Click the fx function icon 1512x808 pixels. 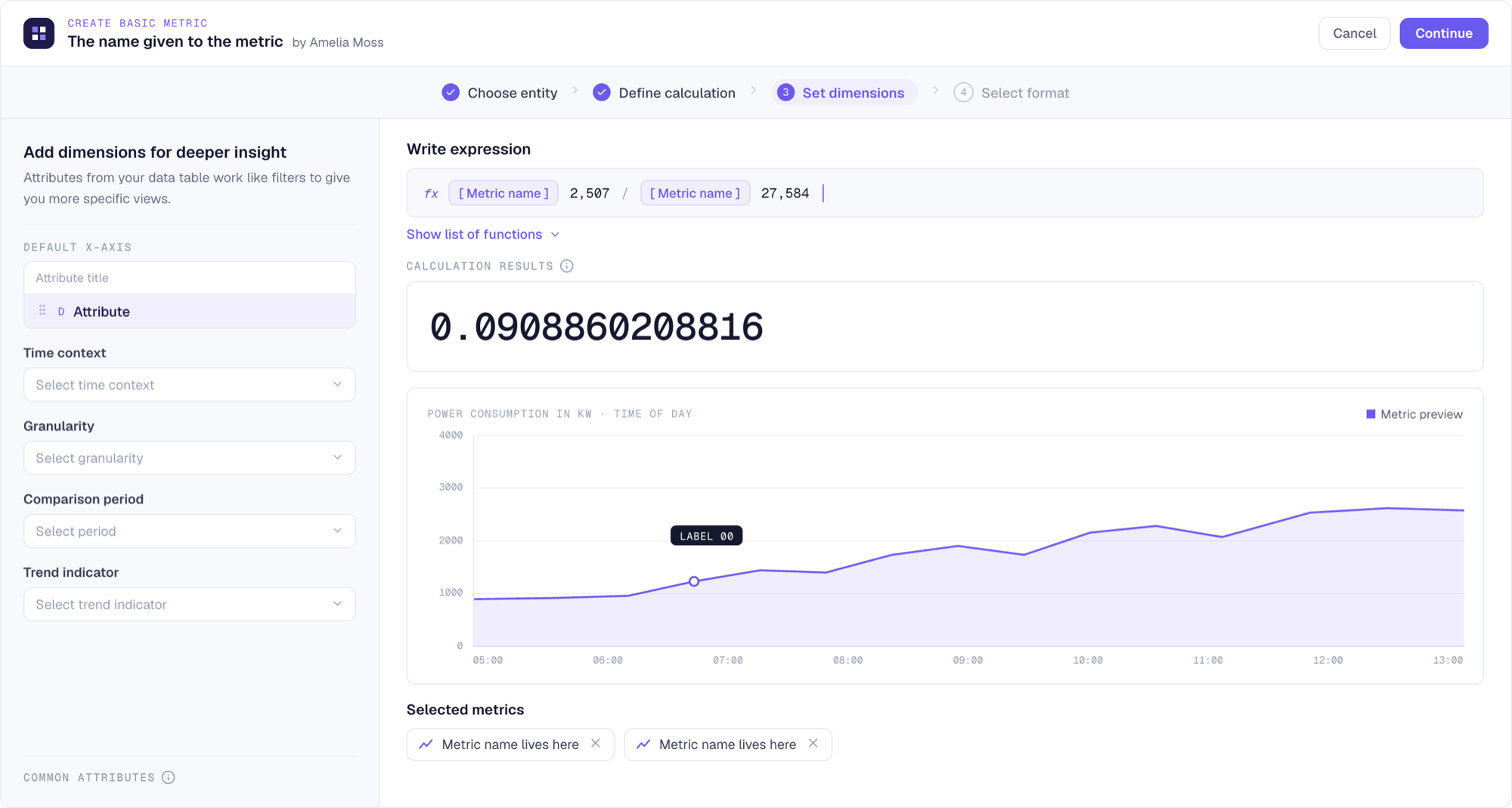pyautogui.click(x=431, y=193)
